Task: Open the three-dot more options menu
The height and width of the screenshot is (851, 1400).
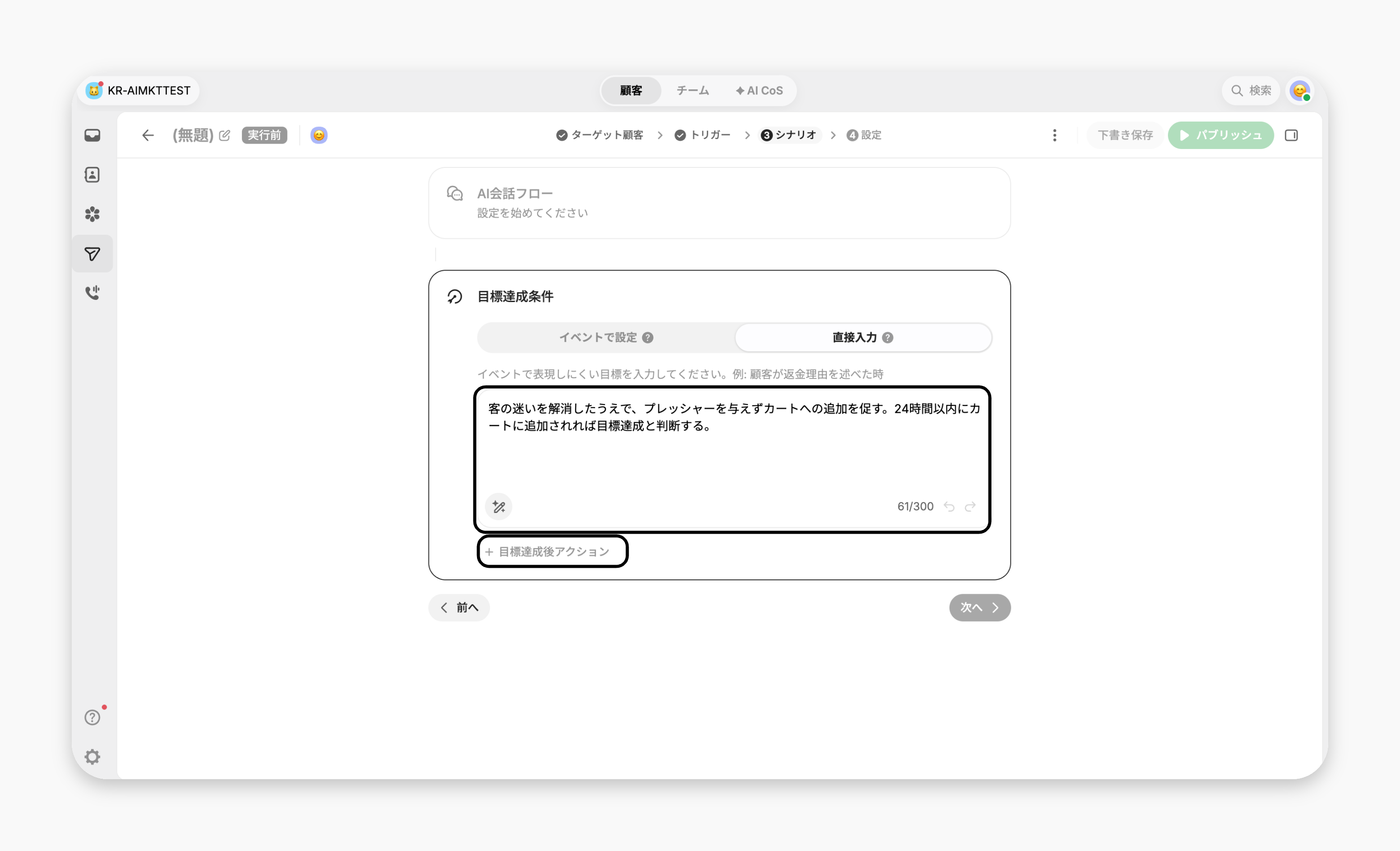Action: [x=1054, y=135]
